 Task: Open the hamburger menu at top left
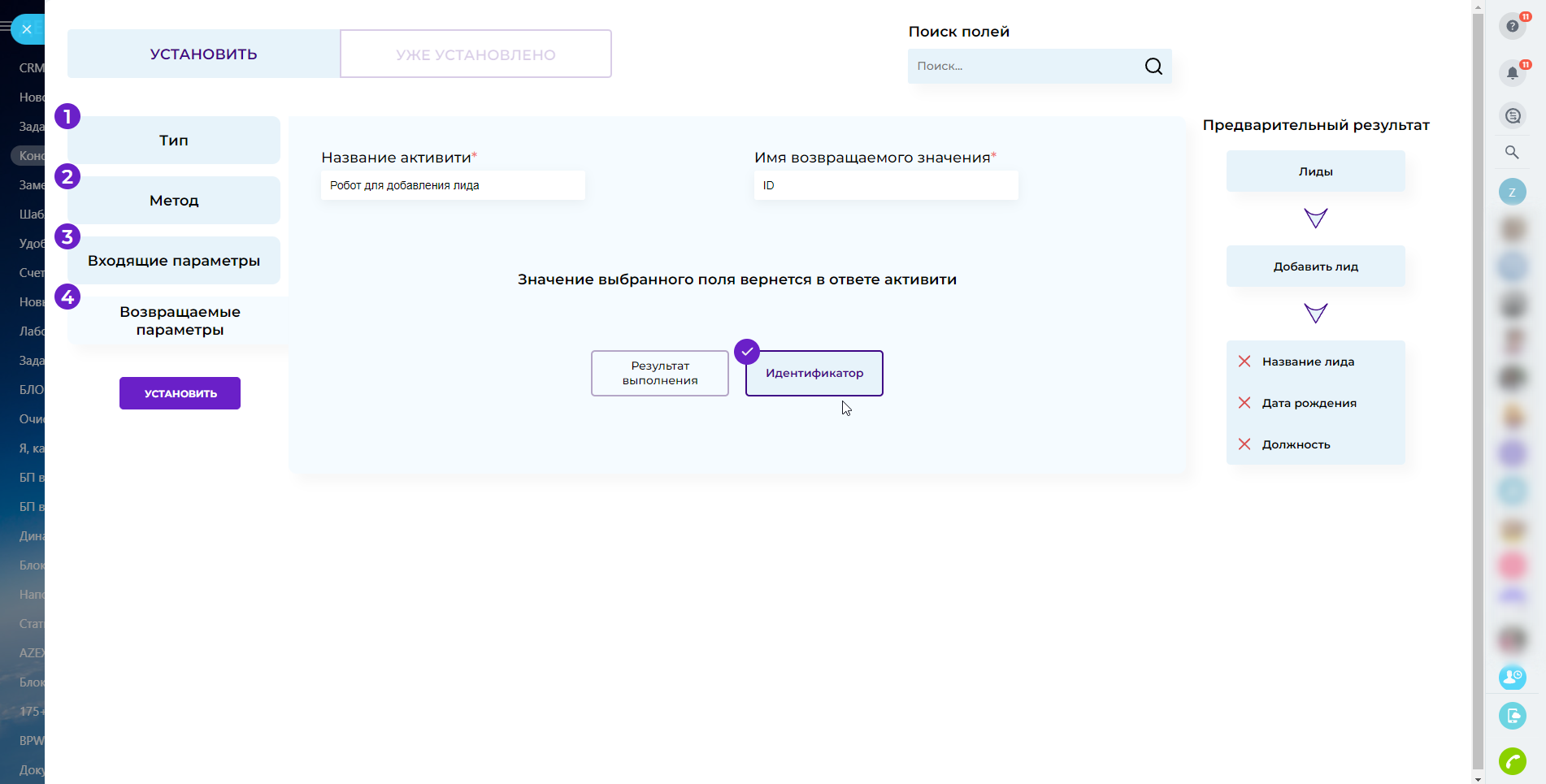tap(5, 27)
